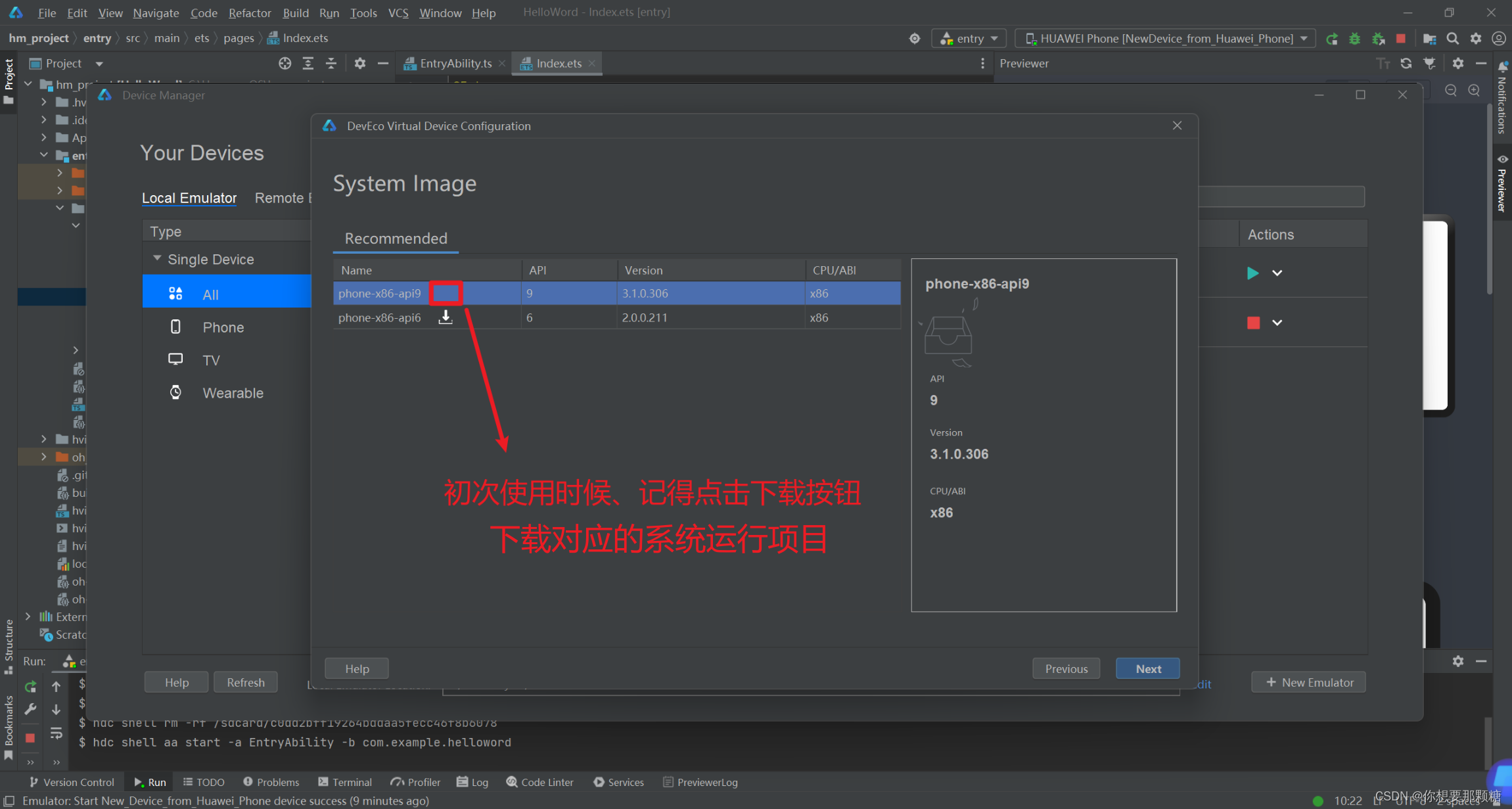Click the search icon in main toolbar
1512x809 pixels.
[1453, 39]
